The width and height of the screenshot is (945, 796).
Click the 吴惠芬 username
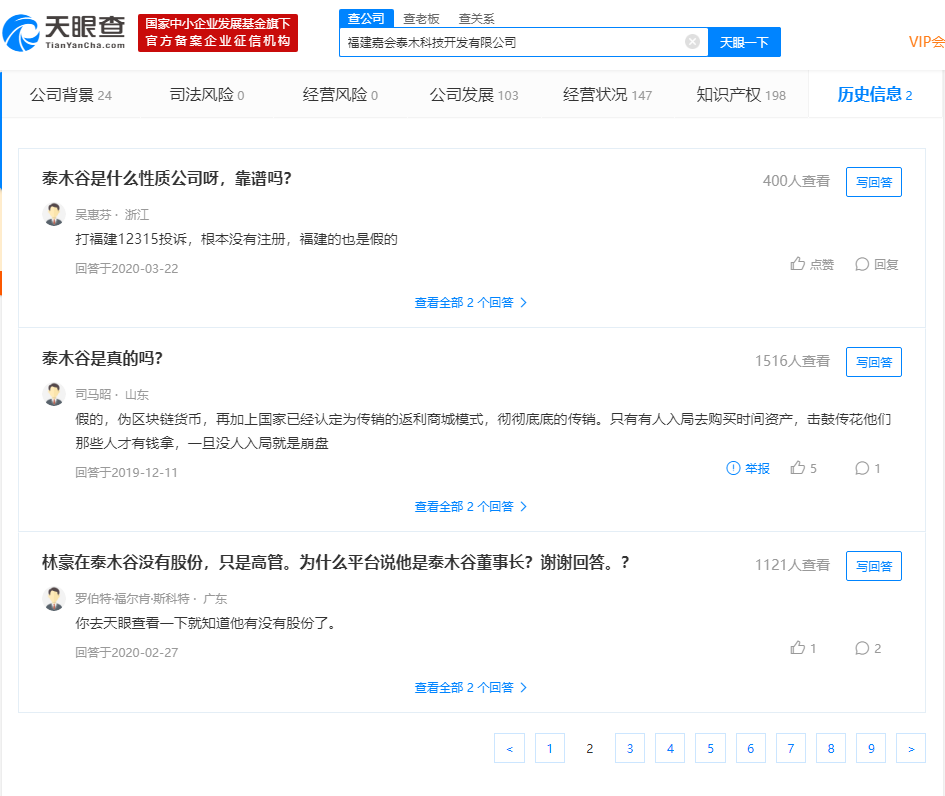point(93,215)
